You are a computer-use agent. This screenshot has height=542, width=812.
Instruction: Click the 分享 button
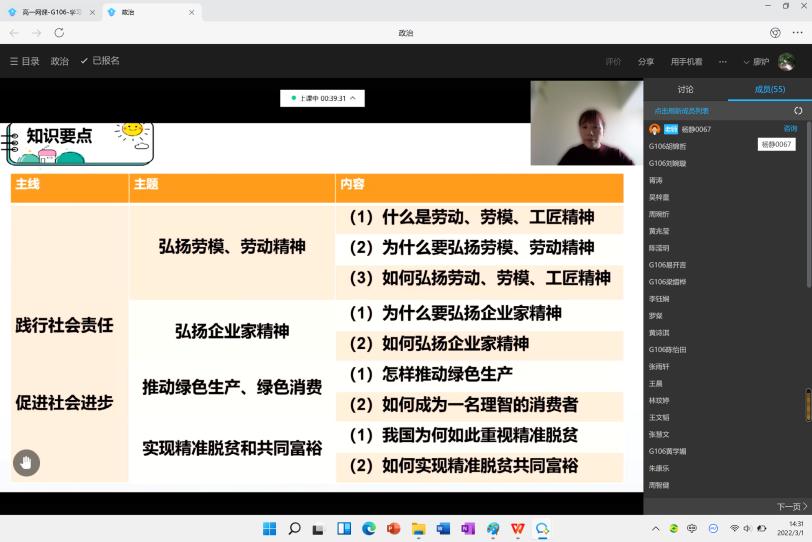[x=646, y=61]
